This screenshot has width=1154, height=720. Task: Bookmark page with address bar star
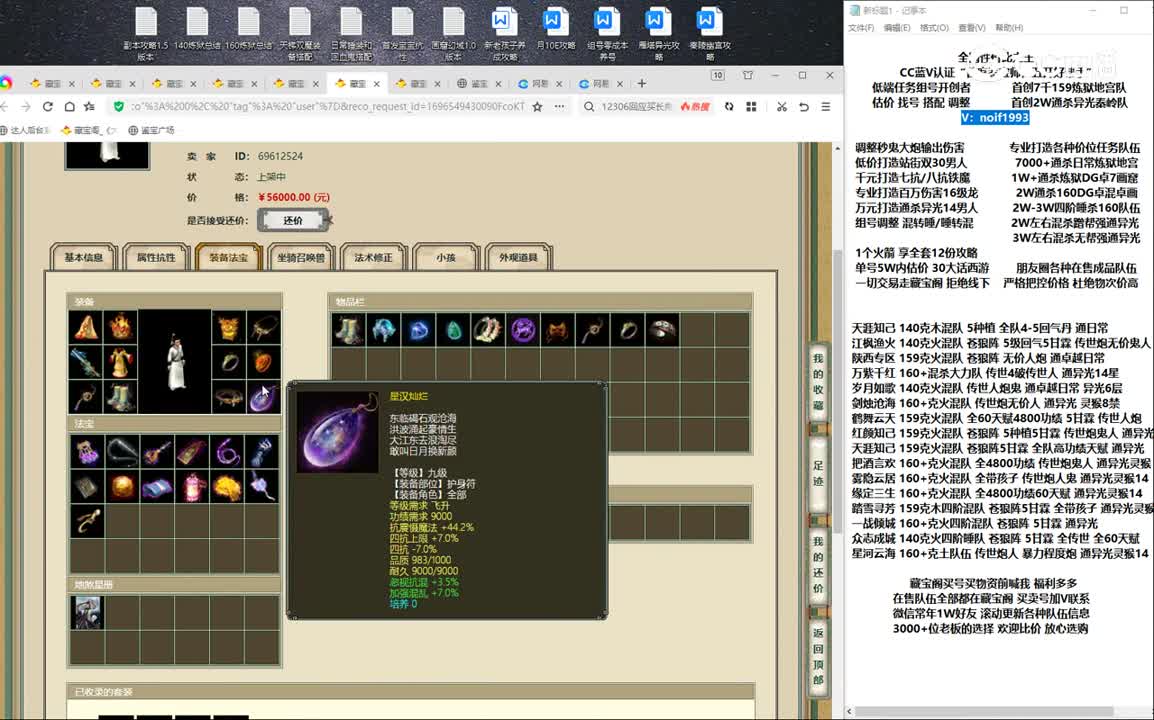click(537, 107)
